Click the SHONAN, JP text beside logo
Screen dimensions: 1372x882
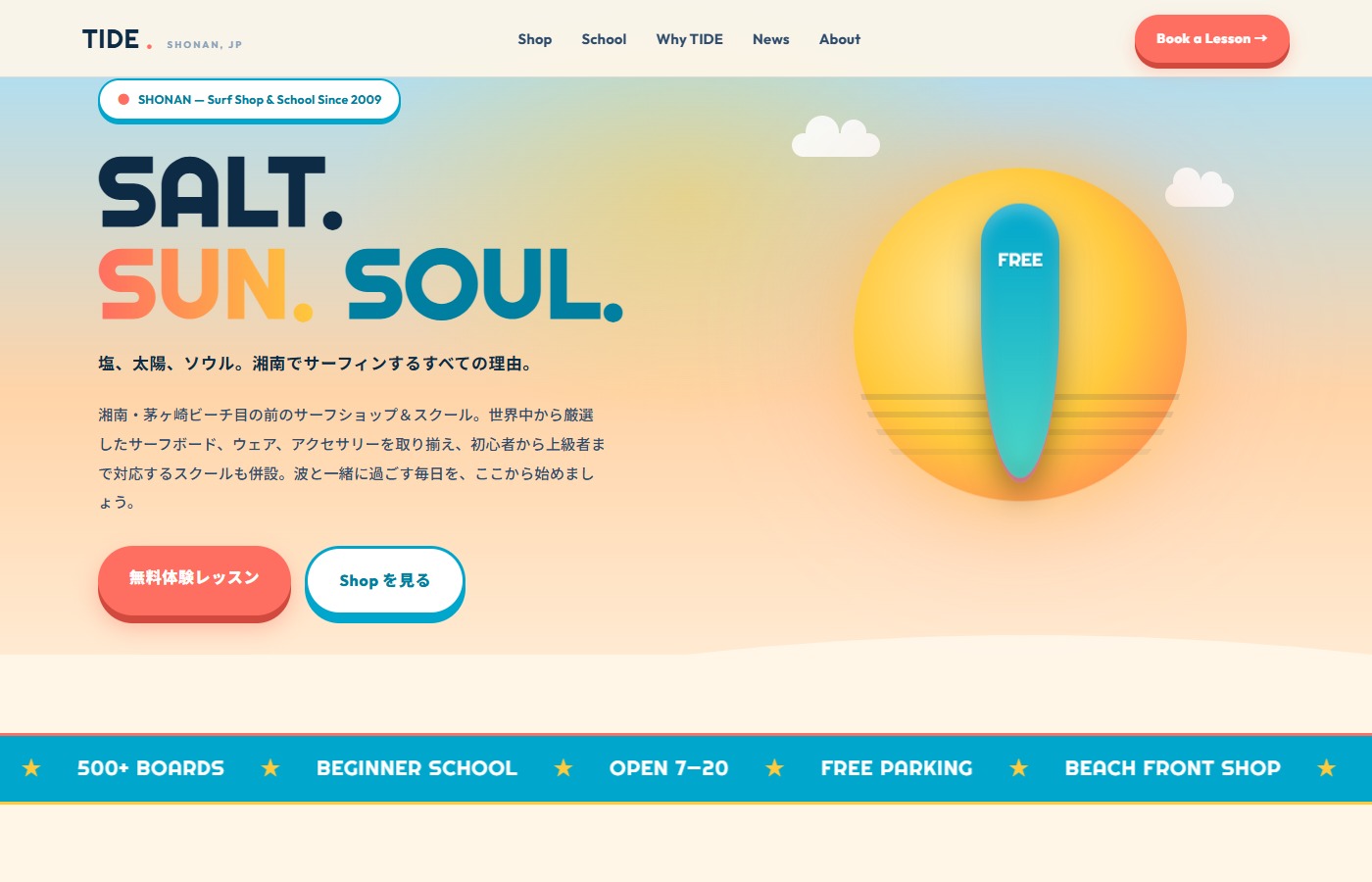click(205, 45)
